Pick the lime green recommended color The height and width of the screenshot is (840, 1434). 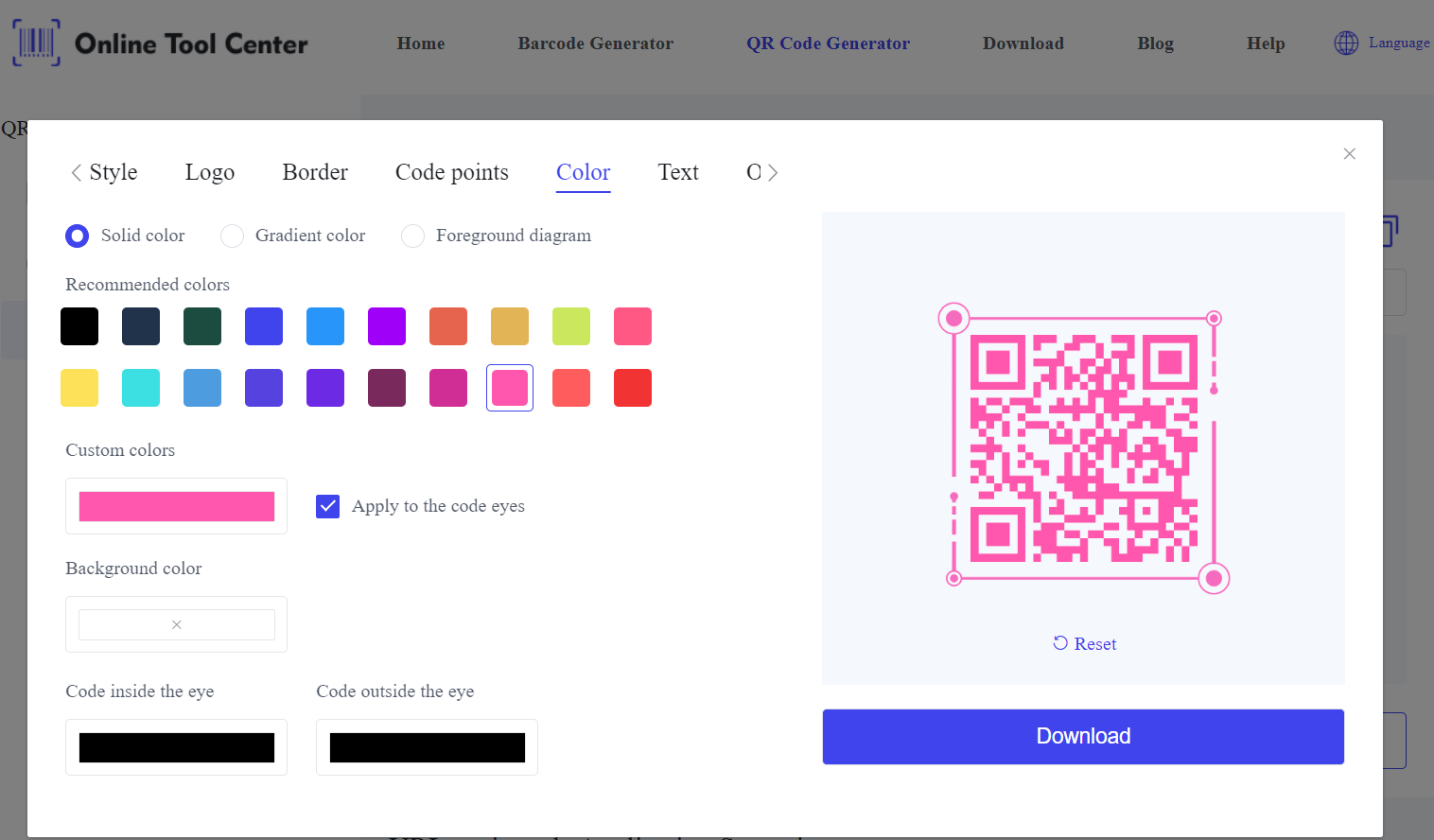point(571,326)
